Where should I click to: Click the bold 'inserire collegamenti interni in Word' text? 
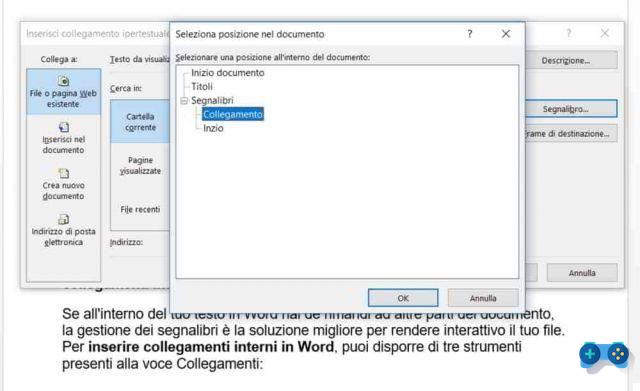tap(211, 347)
